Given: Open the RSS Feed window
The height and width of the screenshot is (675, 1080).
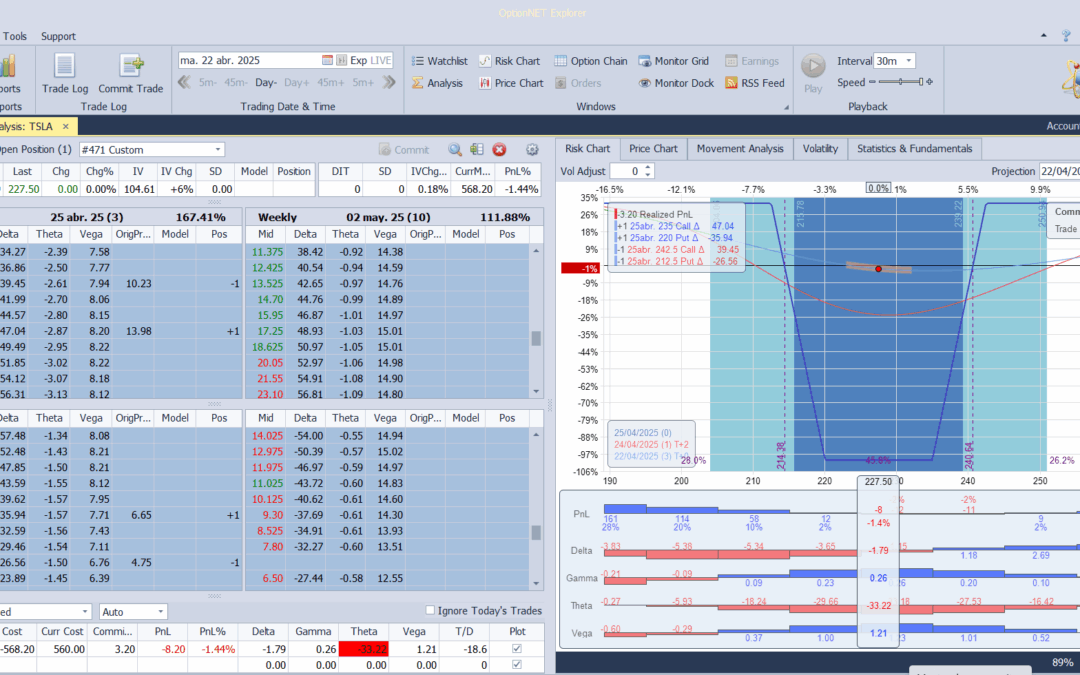Looking at the screenshot, I should pyautogui.click(x=754, y=83).
